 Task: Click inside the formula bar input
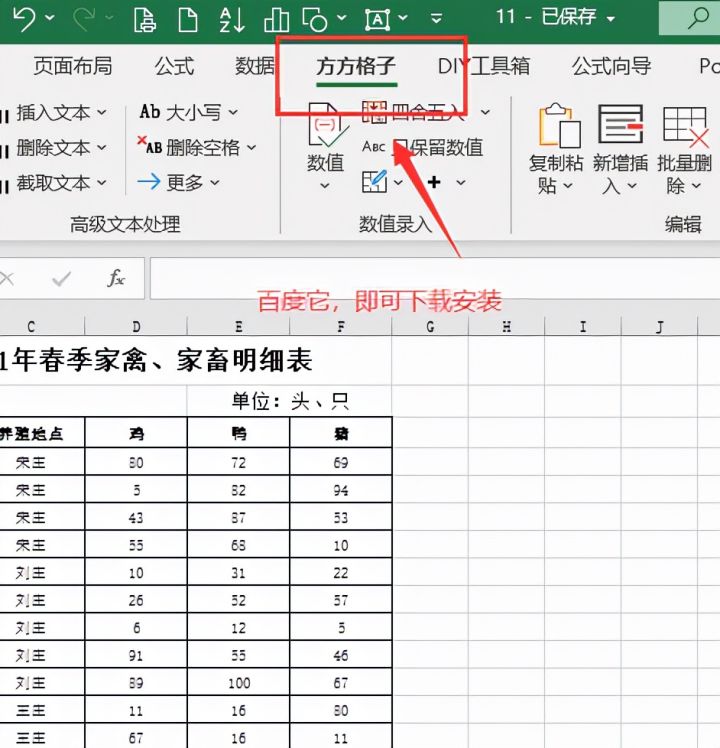coord(435,279)
